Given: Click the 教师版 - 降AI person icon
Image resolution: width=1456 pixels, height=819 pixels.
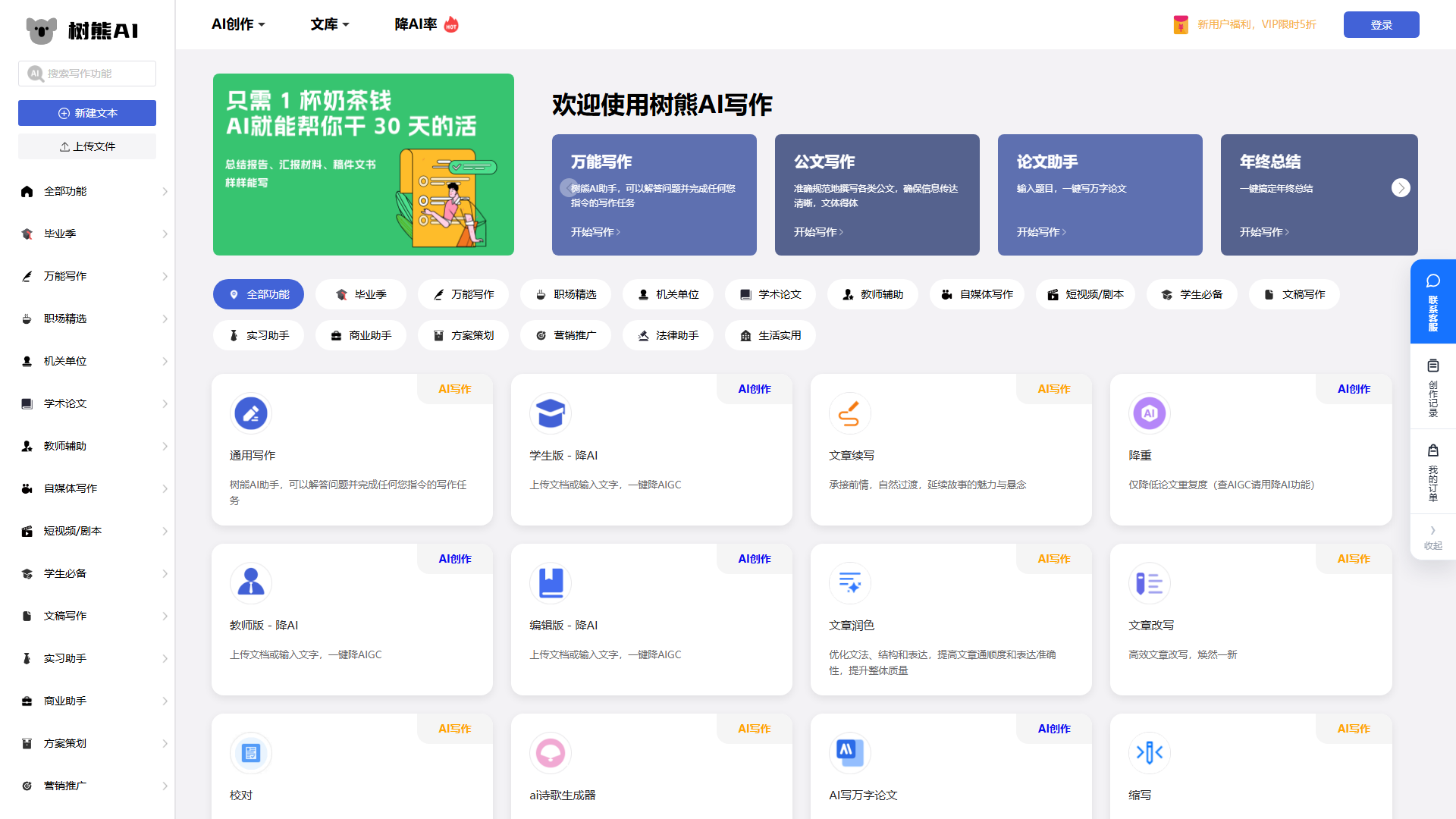Looking at the screenshot, I should tap(251, 583).
